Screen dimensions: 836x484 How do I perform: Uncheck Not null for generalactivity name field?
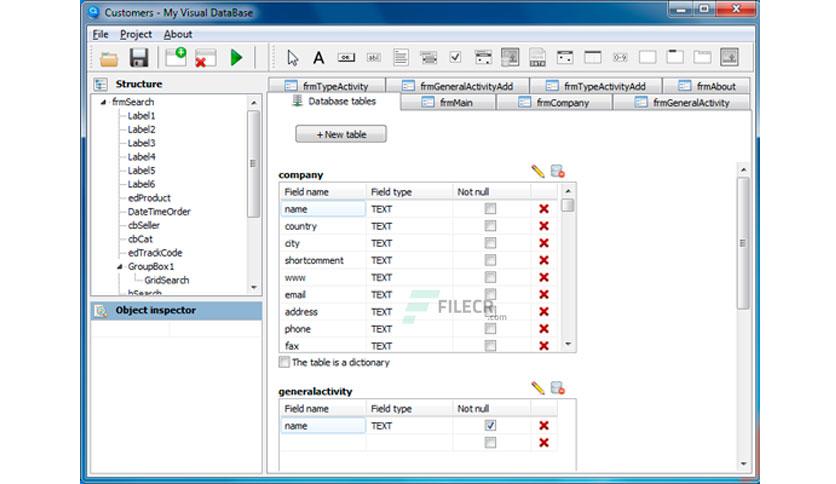pyautogui.click(x=491, y=425)
